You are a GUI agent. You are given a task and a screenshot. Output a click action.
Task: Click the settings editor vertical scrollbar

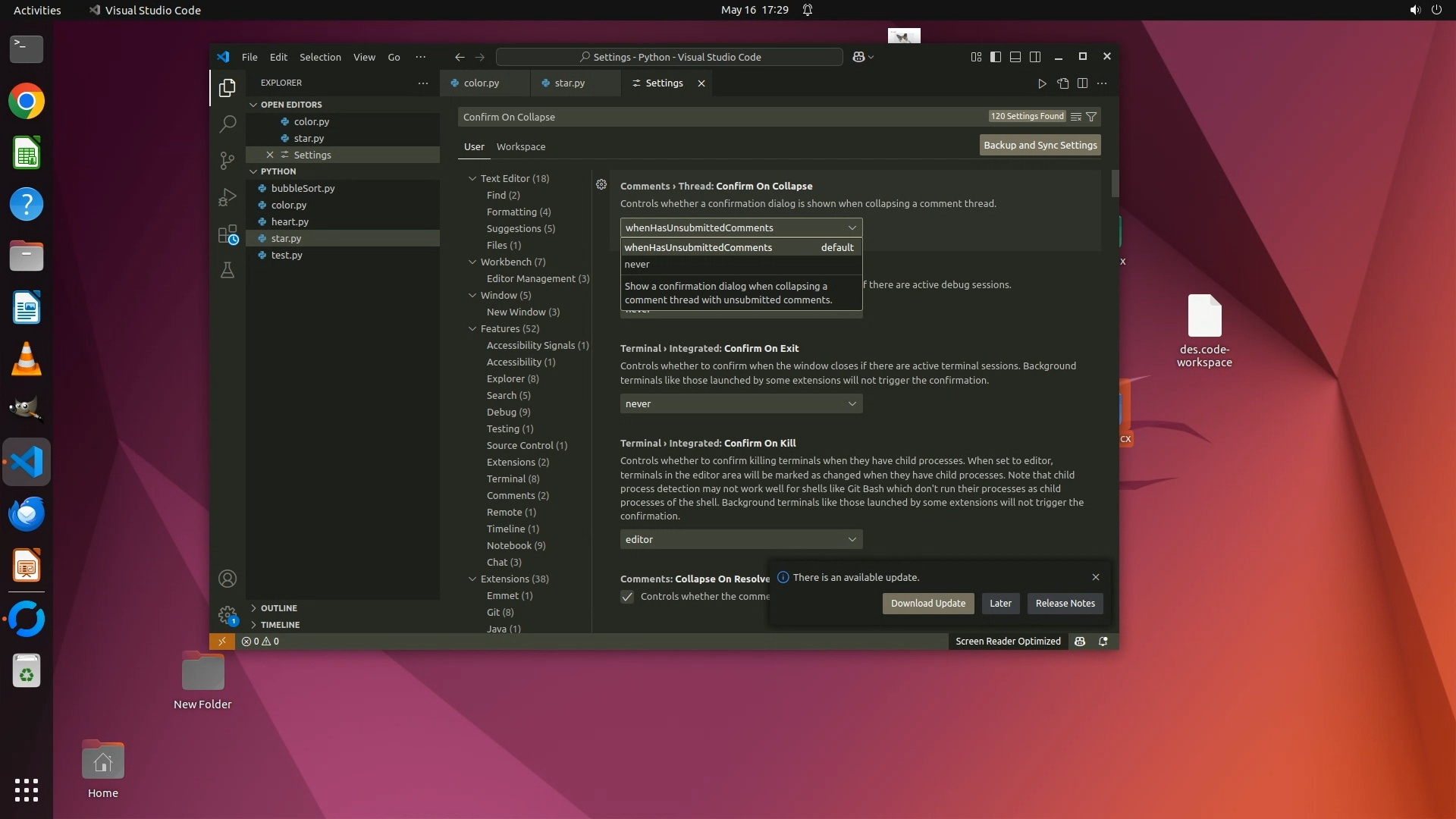[x=1115, y=184]
